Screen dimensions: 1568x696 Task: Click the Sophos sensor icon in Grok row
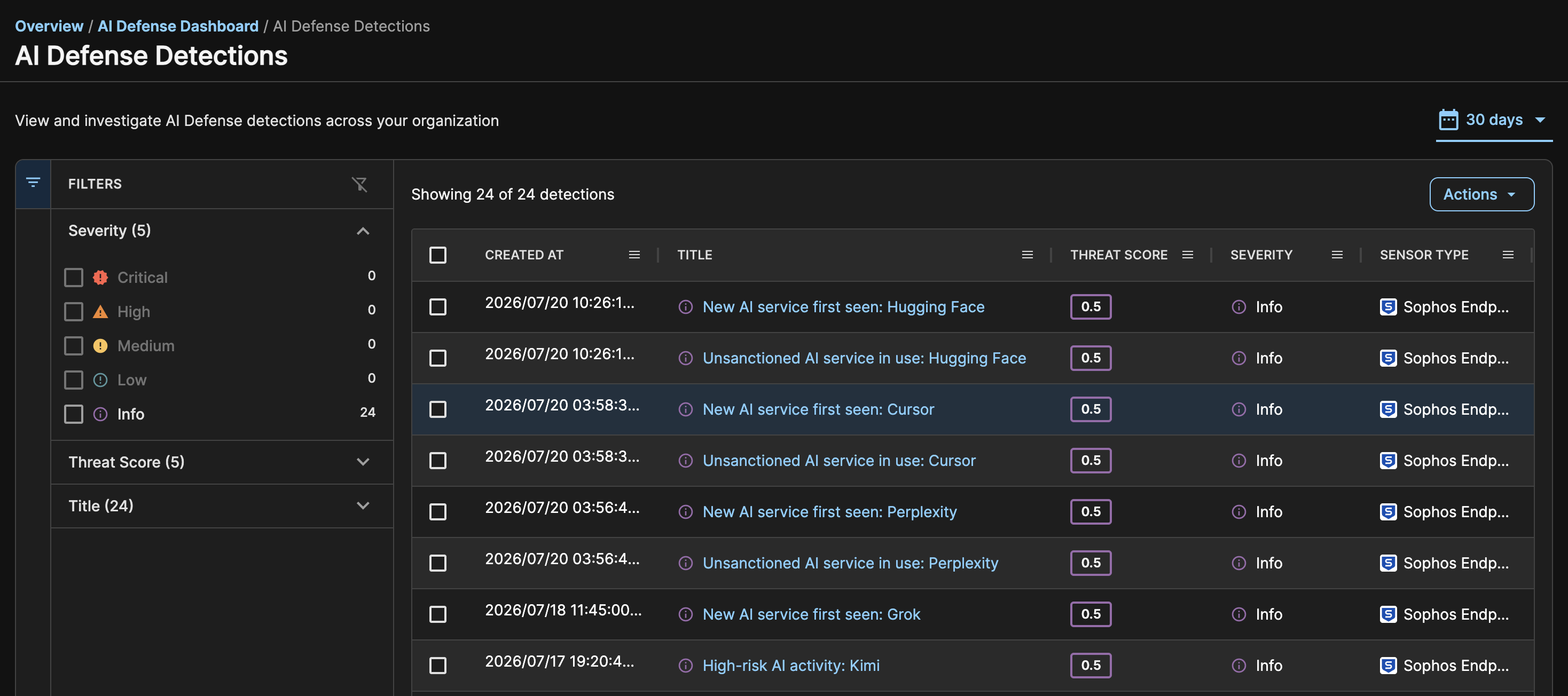[1388, 614]
